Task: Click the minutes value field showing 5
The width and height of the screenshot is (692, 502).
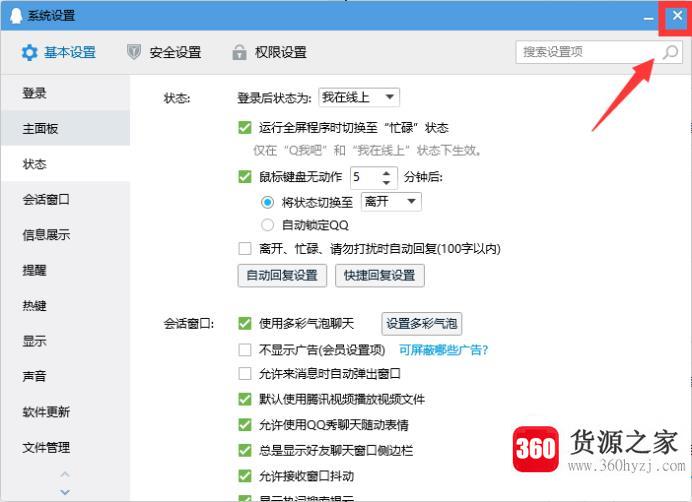Action: (364, 177)
